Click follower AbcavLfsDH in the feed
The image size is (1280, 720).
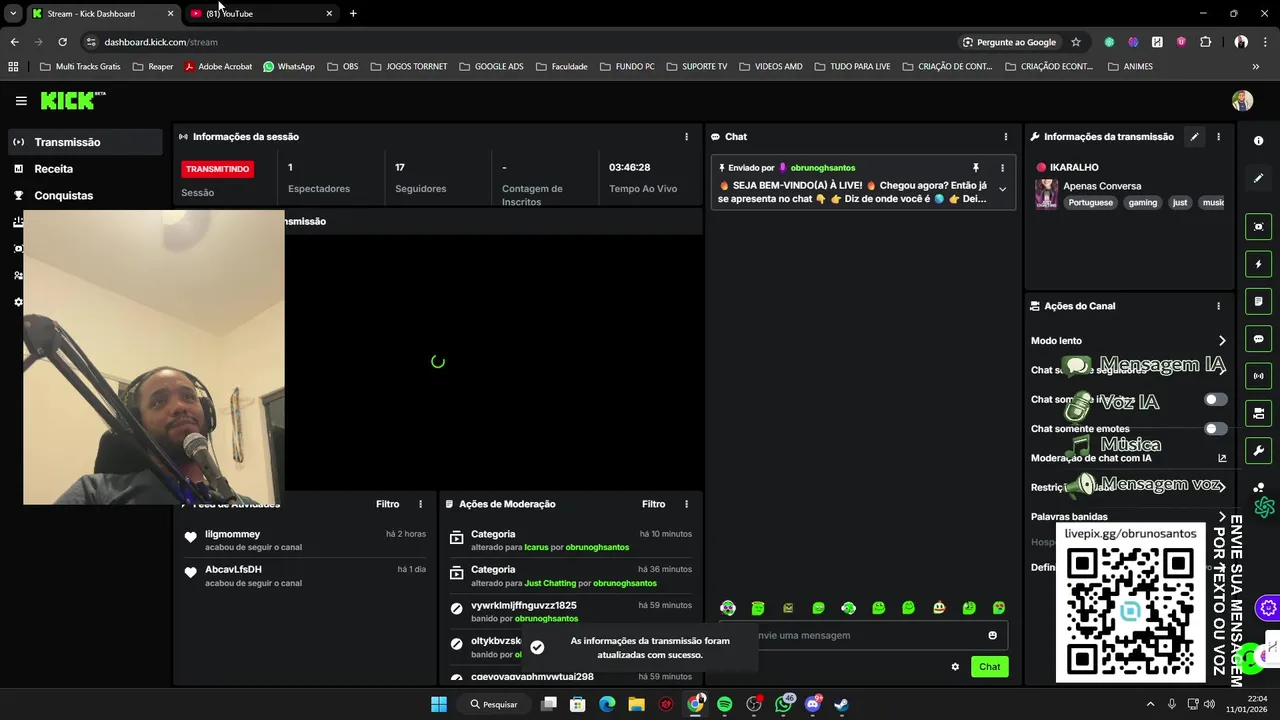pyautogui.click(x=233, y=569)
